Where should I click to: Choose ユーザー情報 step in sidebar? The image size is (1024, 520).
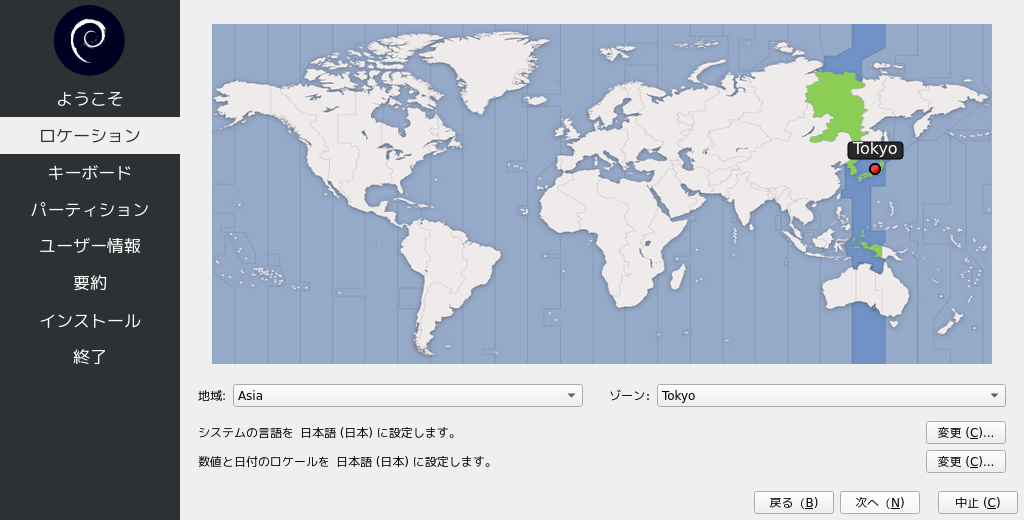[x=89, y=246]
